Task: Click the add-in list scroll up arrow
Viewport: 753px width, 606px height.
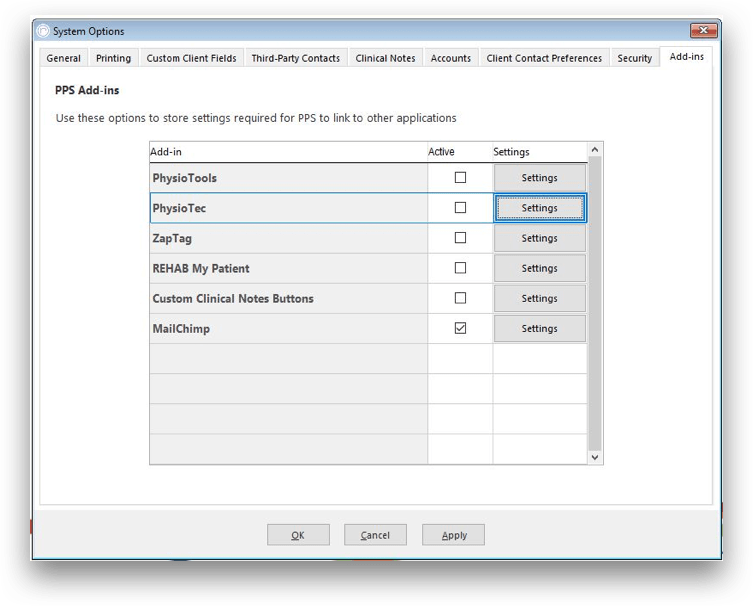Action: (x=595, y=150)
